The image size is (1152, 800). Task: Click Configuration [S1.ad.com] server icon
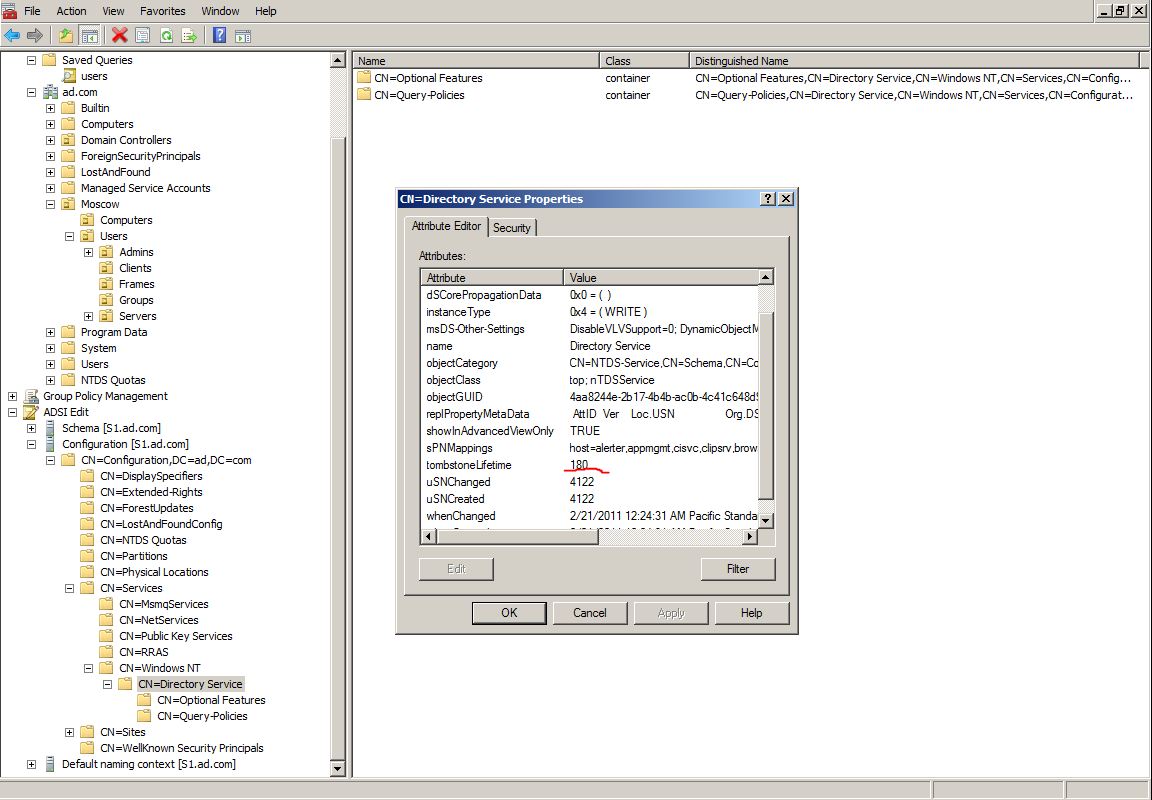click(50, 444)
